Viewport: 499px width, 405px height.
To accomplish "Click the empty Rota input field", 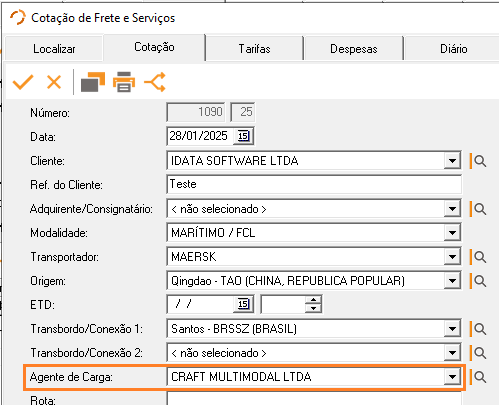I will pyautogui.click(x=314, y=399).
